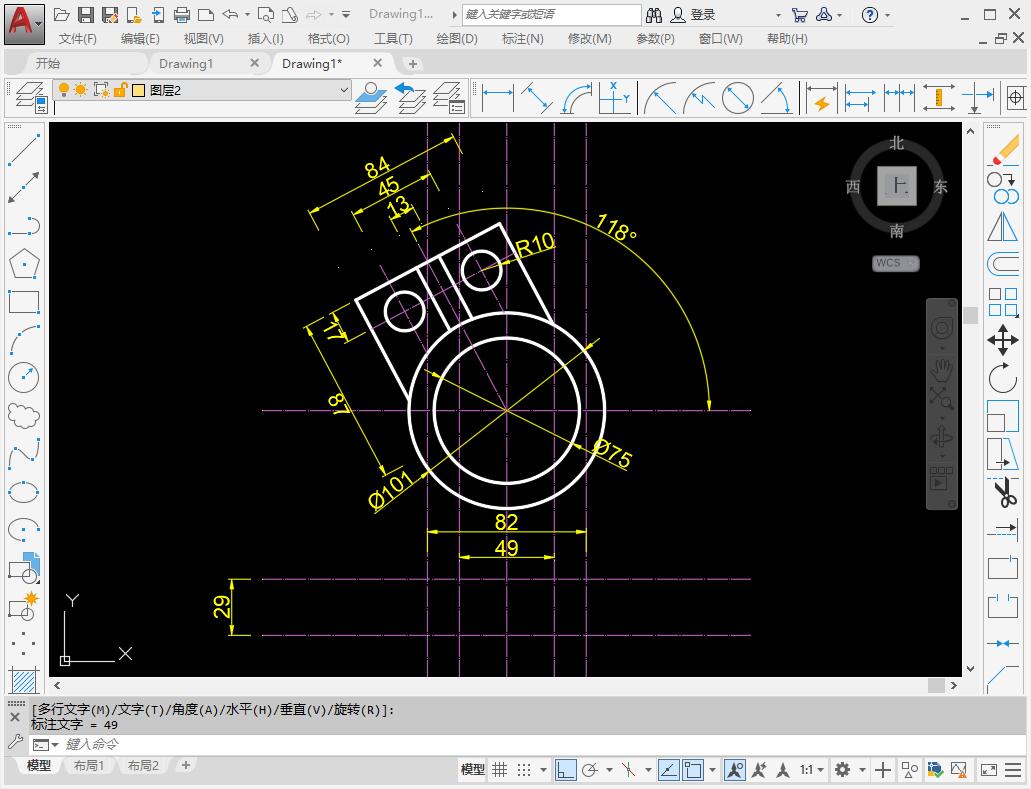The width and height of the screenshot is (1031, 789).
Task: Unlock layer 图层2 via its padlock icon
Action: tap(119, 92)
